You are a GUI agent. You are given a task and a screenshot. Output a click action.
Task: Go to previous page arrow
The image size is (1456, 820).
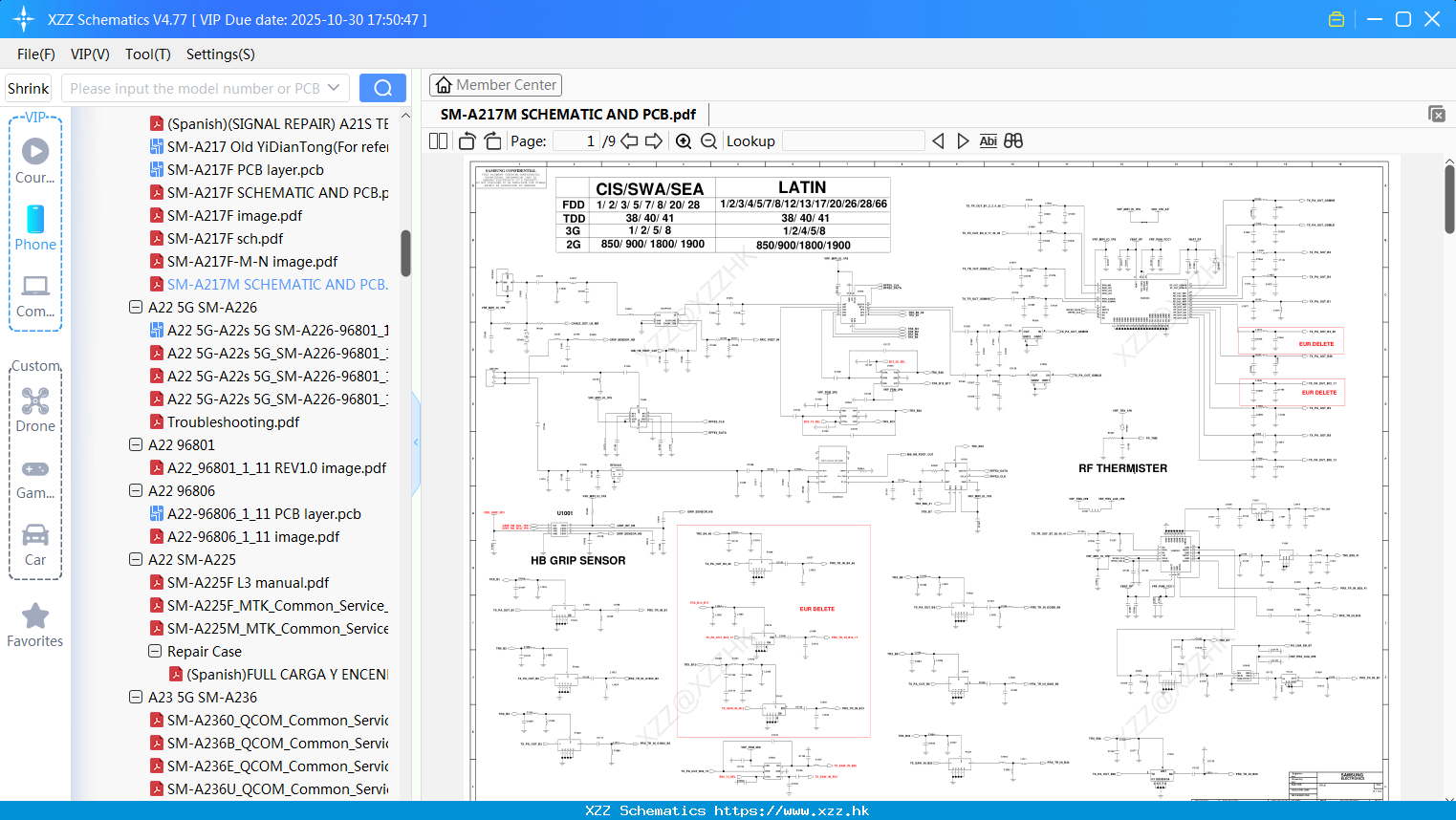coord(629,141)
